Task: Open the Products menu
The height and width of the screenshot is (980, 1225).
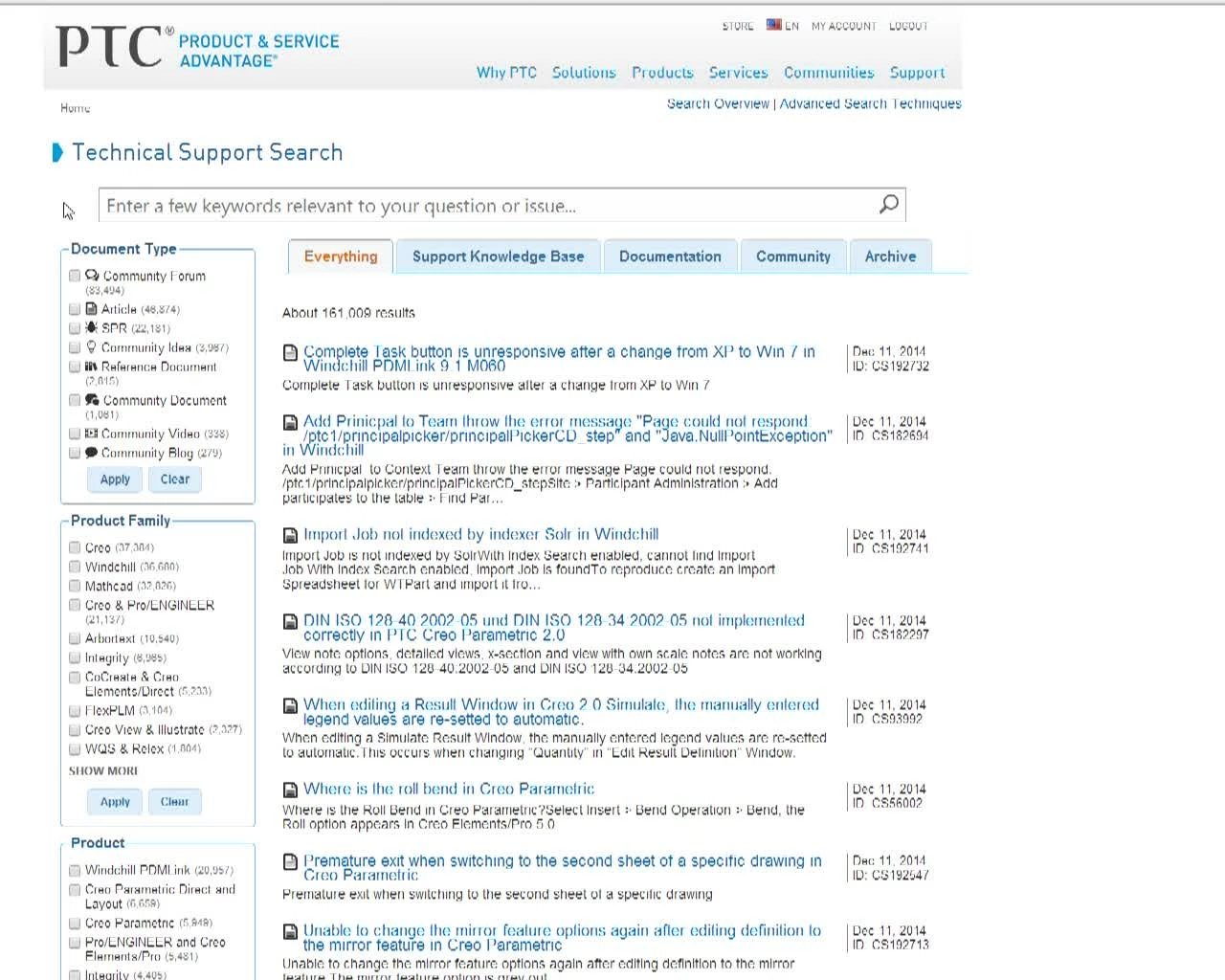Action: [x=662, y=73]
